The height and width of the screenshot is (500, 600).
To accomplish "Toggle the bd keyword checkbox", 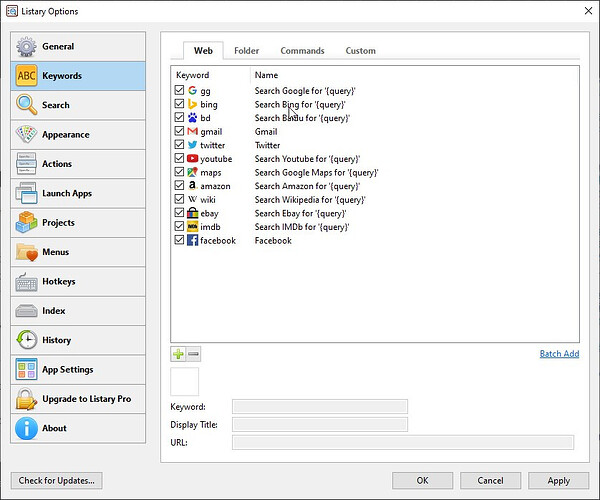I will [179, 117].
